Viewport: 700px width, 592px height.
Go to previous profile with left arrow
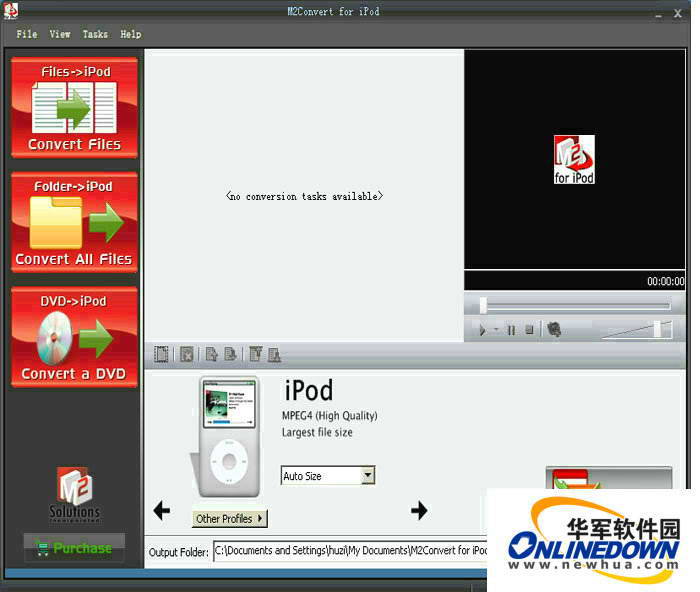pos(162,510)
